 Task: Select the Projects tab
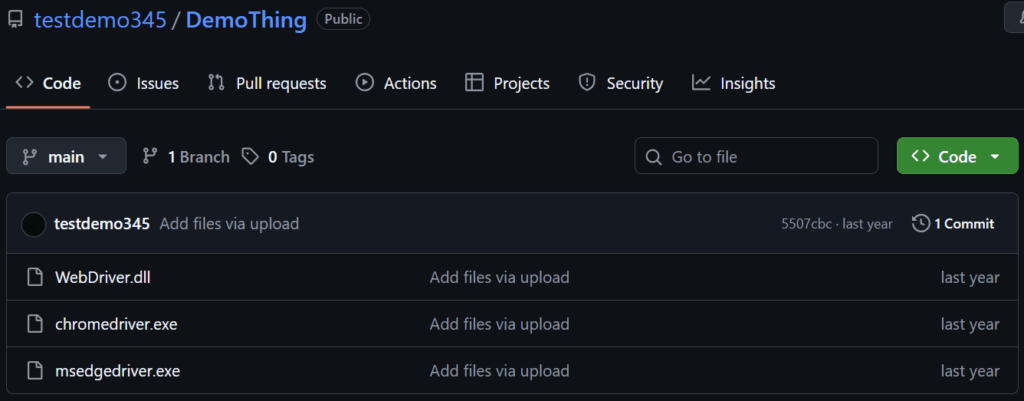508,83
